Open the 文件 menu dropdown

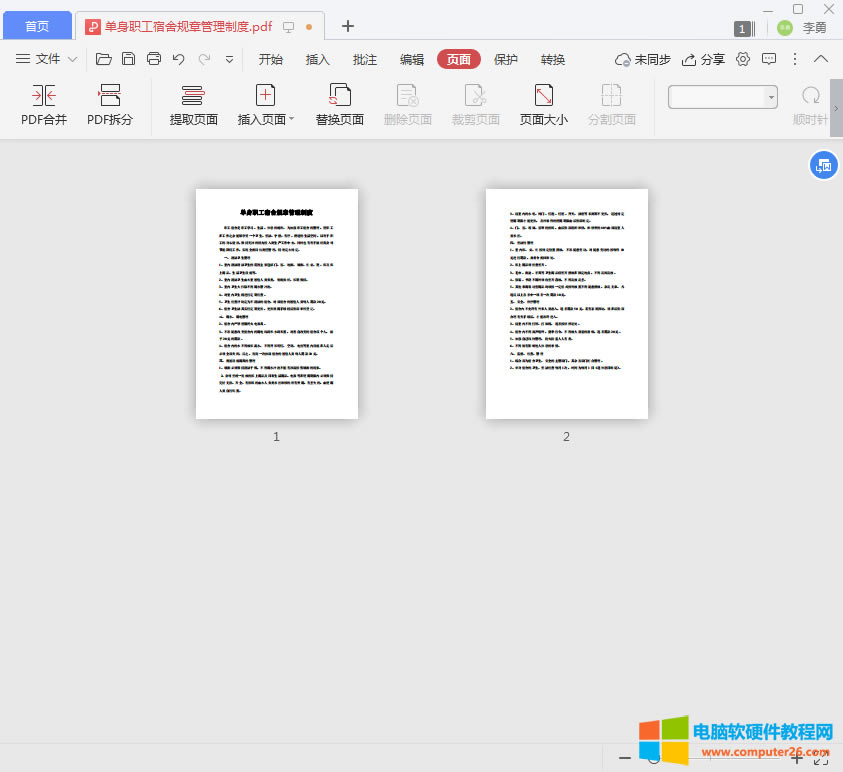point(47,59)
